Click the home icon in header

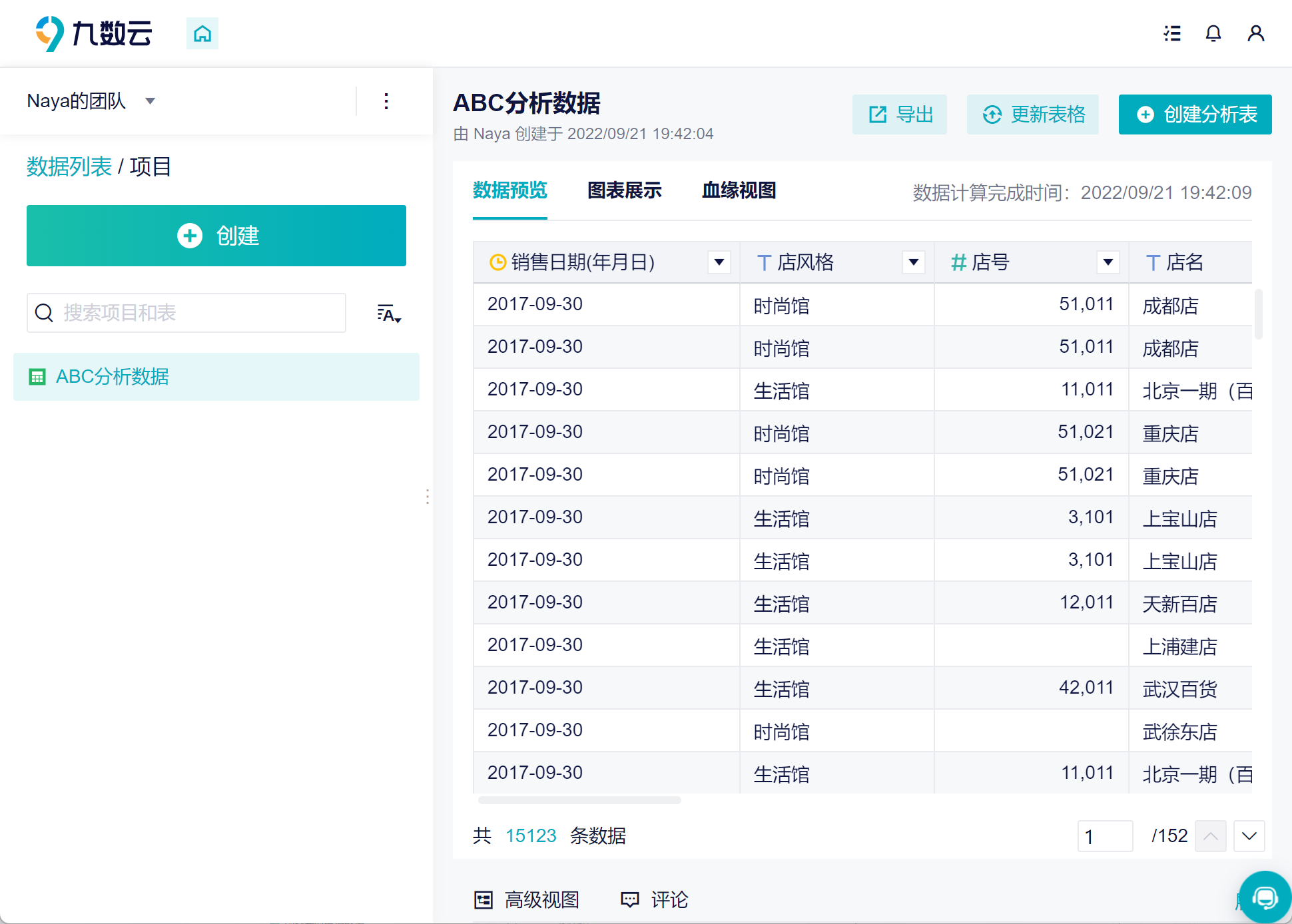click(202, 33)
